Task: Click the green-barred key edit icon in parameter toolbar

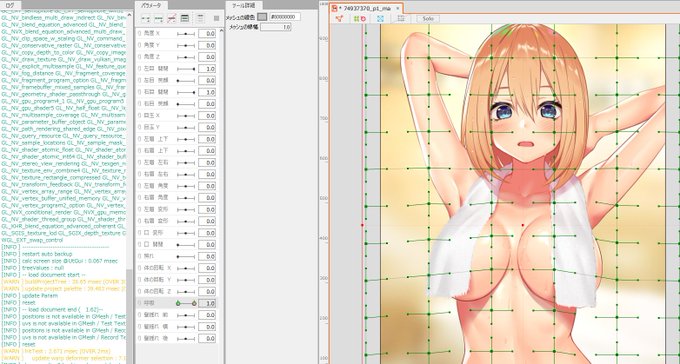Action: point(185,19)
